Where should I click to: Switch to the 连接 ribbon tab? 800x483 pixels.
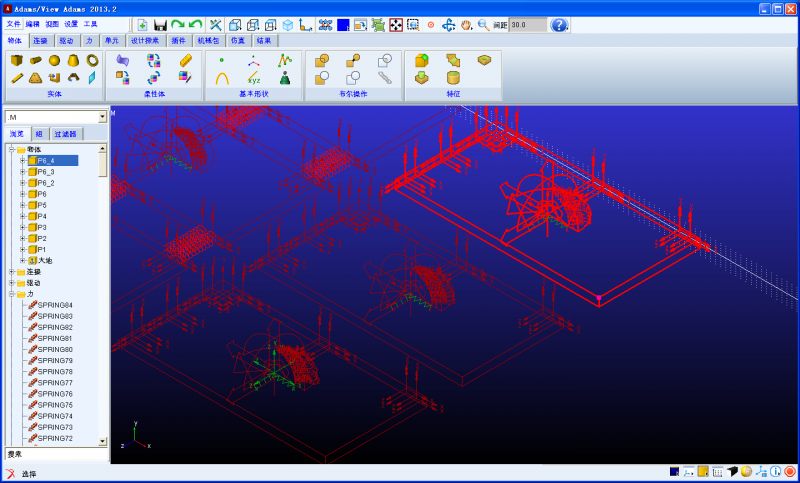[40, 41]
